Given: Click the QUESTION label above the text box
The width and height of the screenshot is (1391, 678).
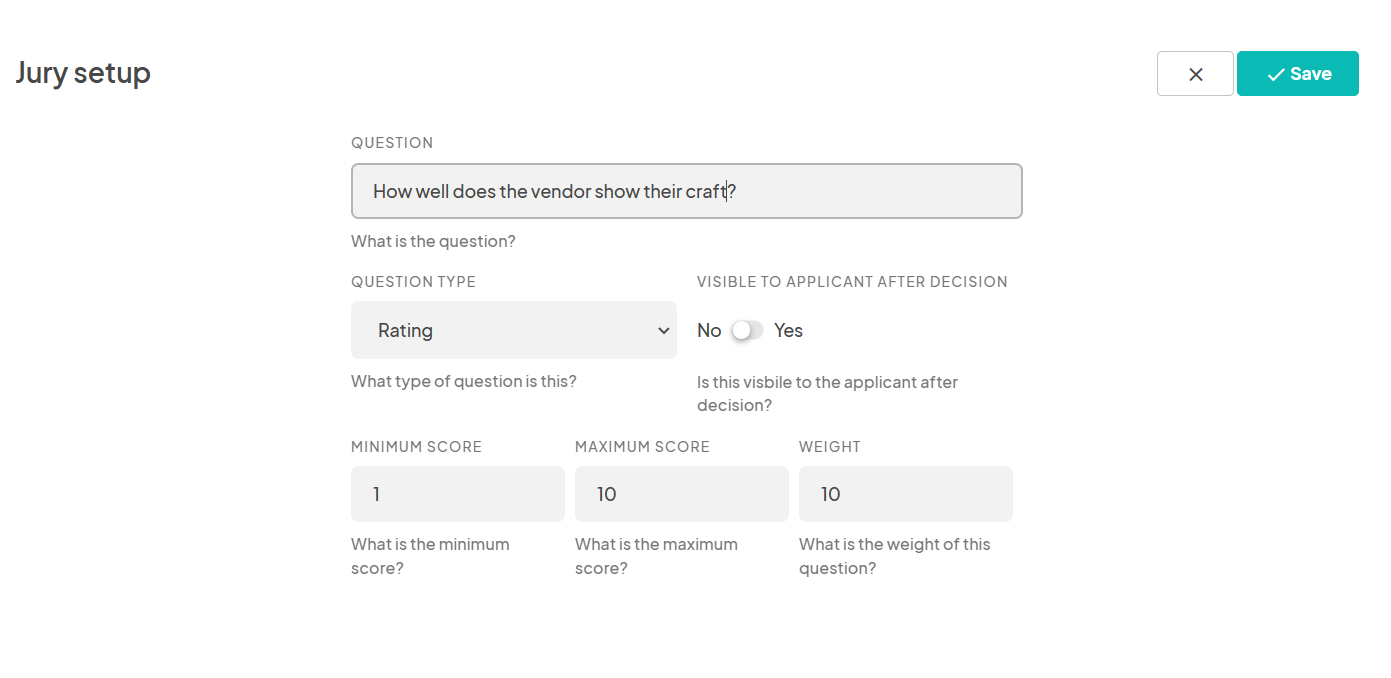Looking at the screenshot, I should (x=392, y=142).
